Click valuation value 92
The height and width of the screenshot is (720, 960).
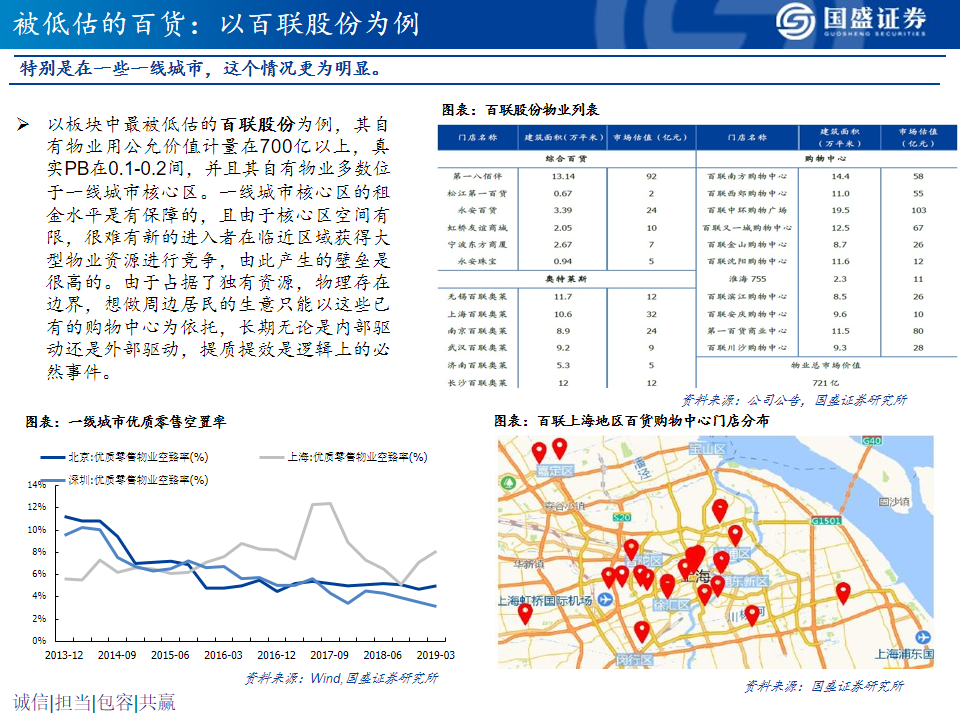tap(651, 176)
